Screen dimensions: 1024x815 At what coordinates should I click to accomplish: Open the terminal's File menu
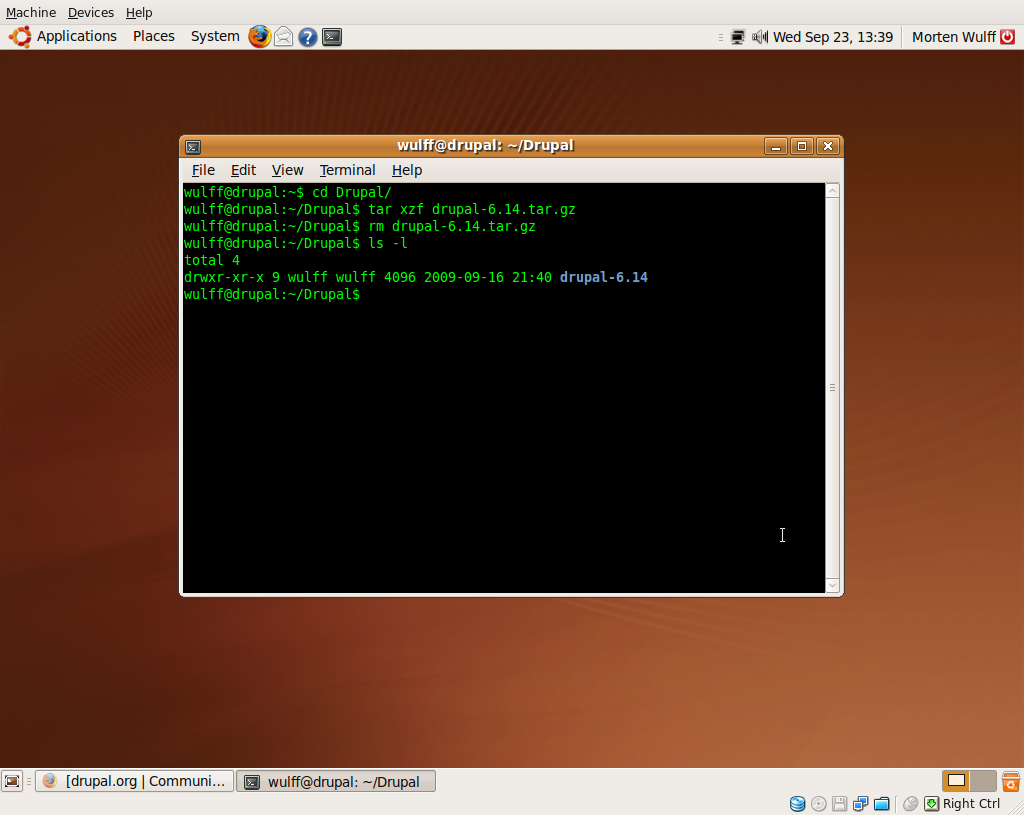click(203, 170)
